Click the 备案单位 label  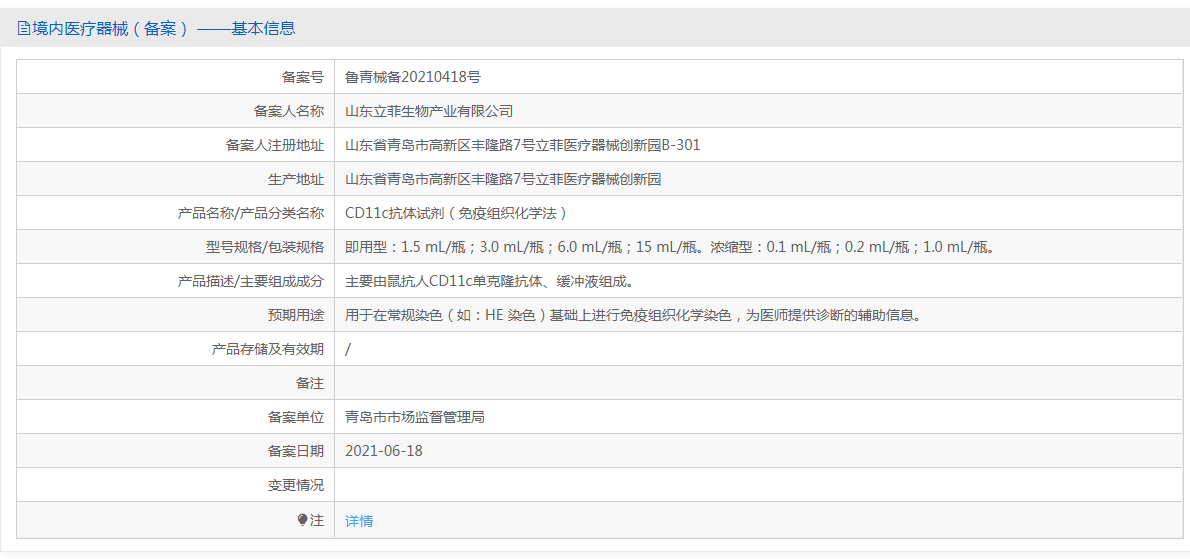pos(296,417)
